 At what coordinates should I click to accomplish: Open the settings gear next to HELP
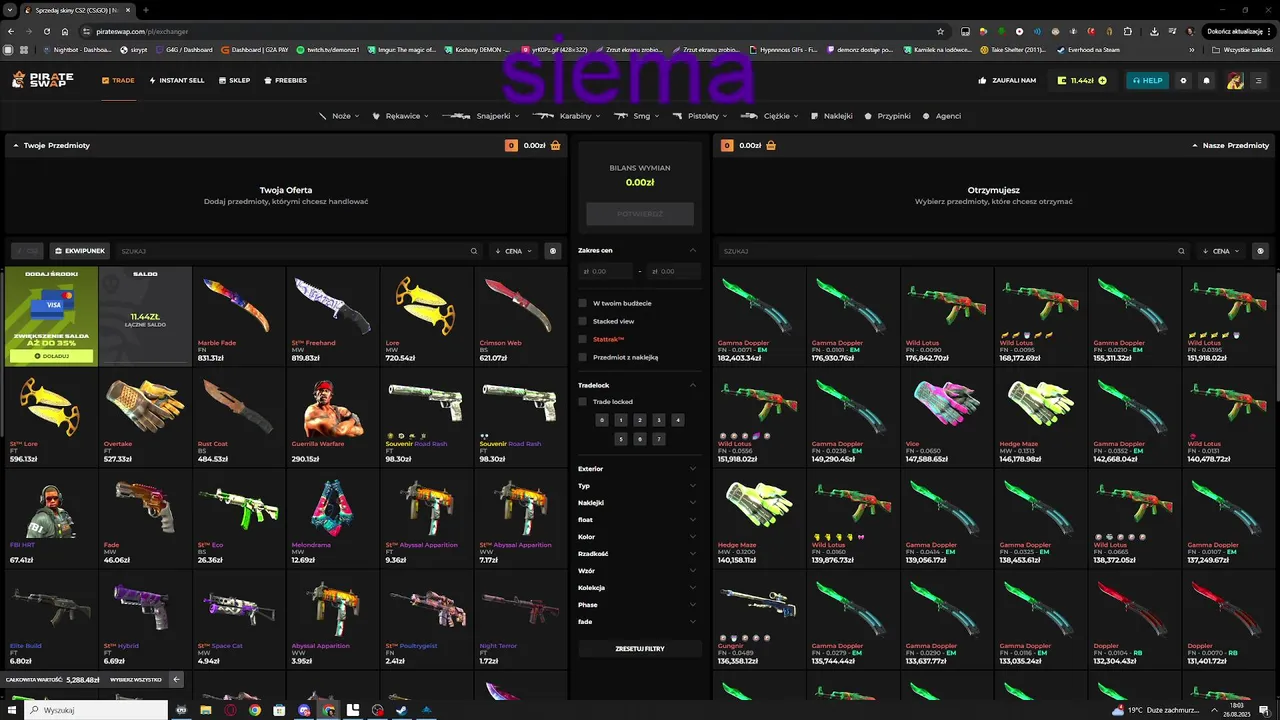tap(1184, 80)
